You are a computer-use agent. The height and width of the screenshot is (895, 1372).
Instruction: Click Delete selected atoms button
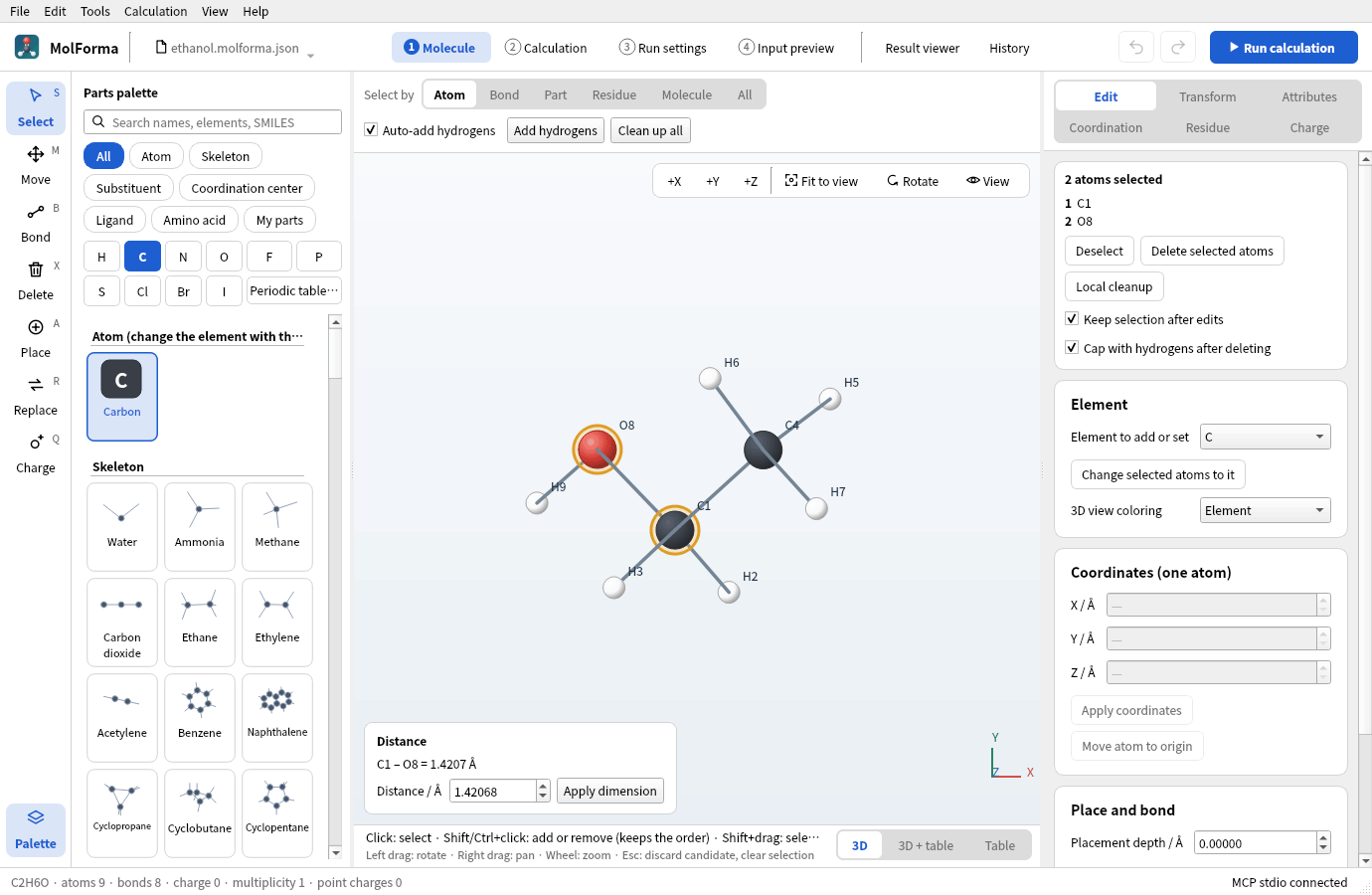click(x=1212, y=251)
